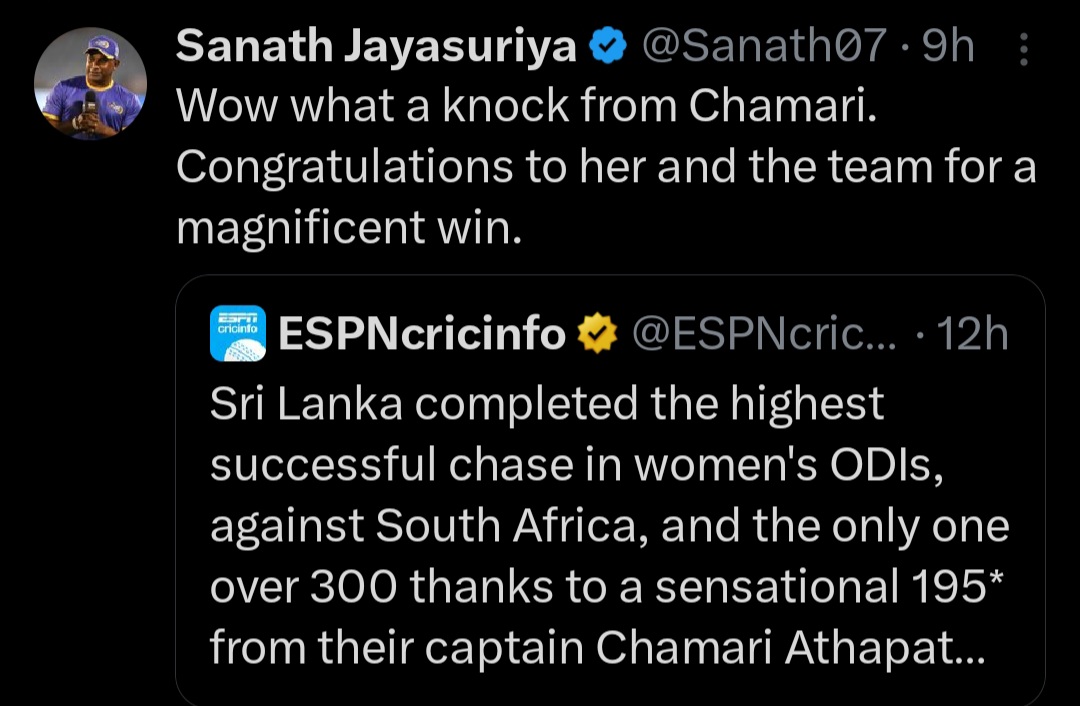Click the ESPNcricinfo gold verified badge
1080x706 pixels.
point(598,334)
